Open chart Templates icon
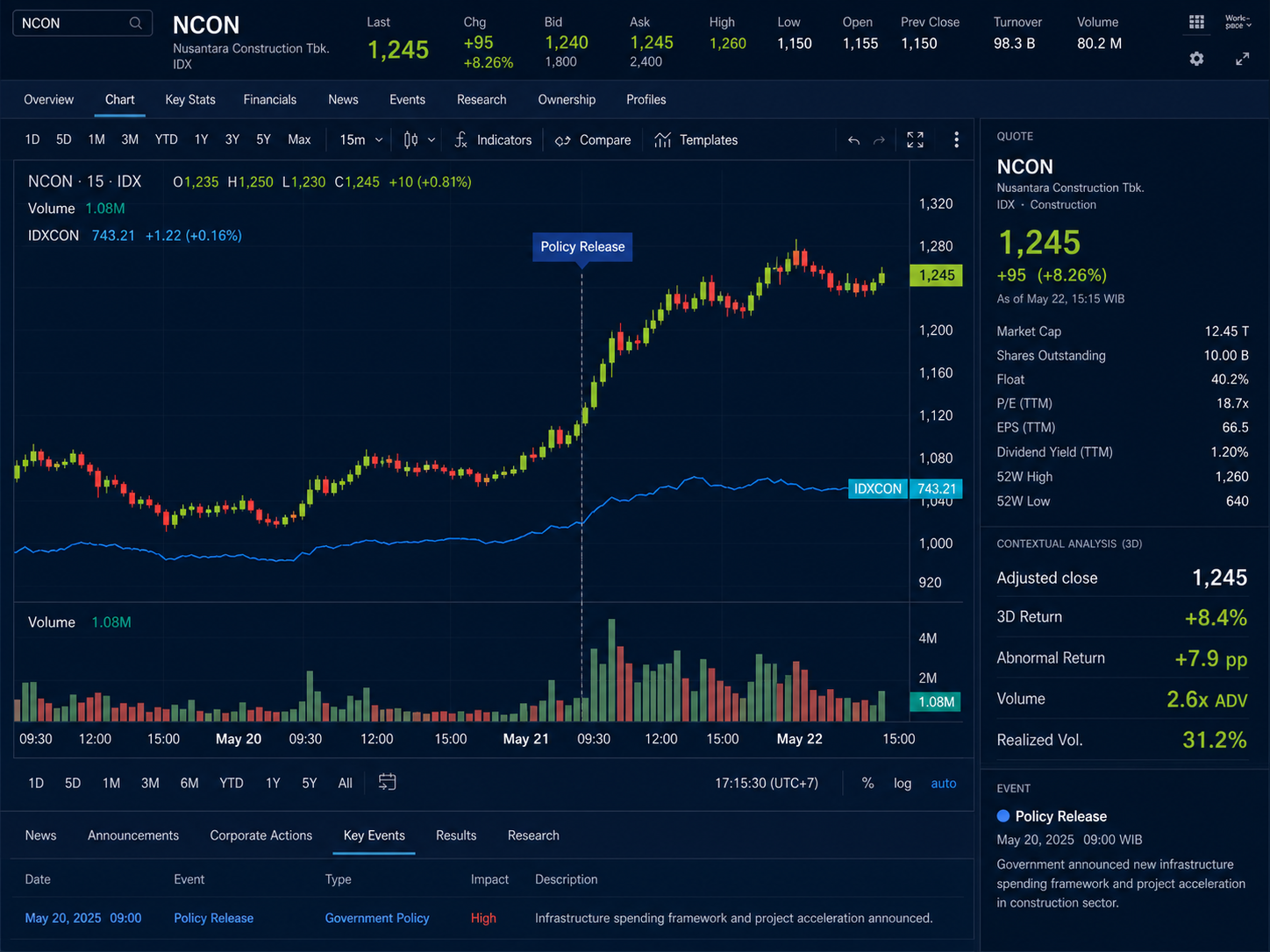This screenshot has height=952, width=1270. (663, 139)
